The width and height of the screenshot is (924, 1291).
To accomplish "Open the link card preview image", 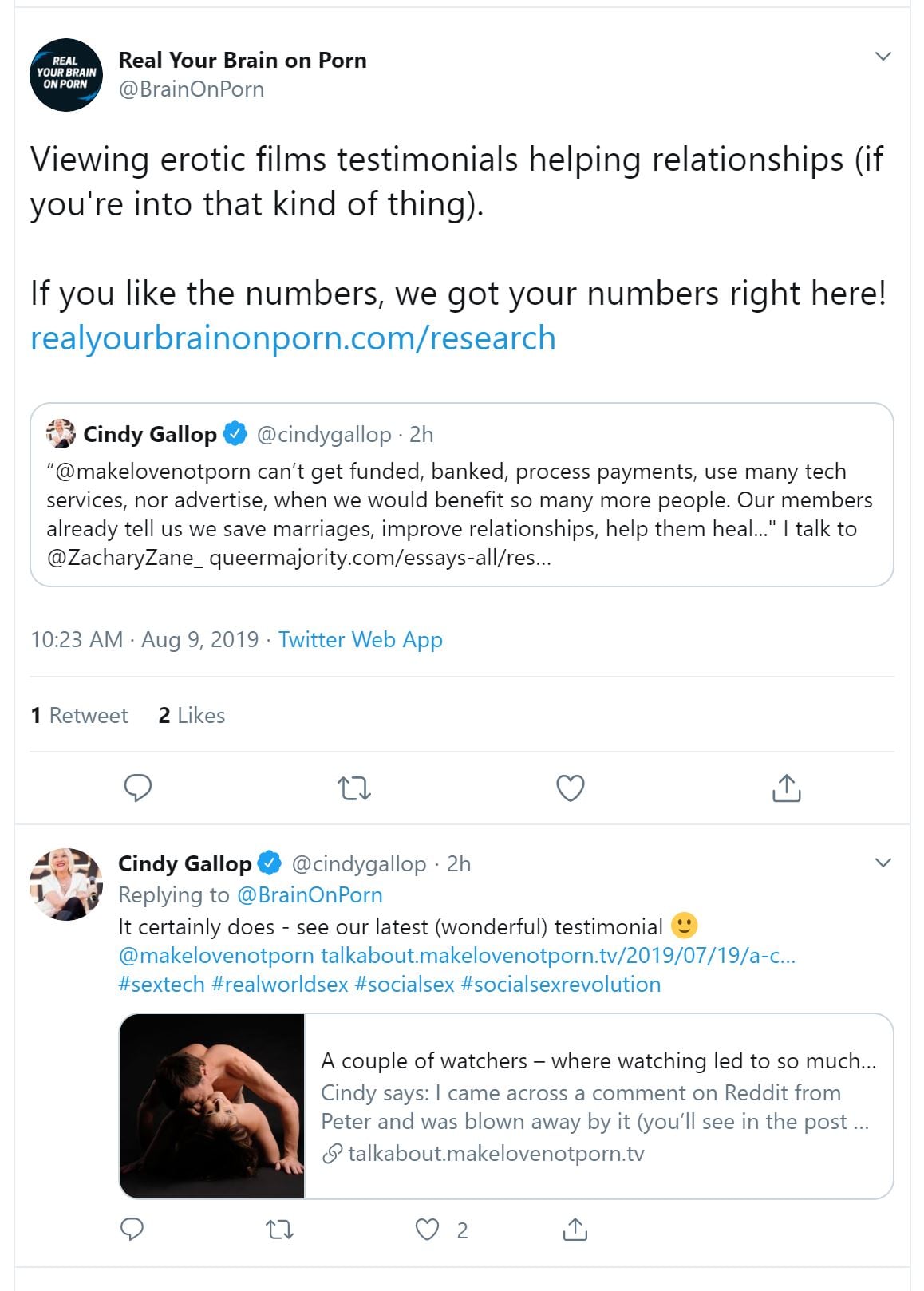I will 212,1106.
